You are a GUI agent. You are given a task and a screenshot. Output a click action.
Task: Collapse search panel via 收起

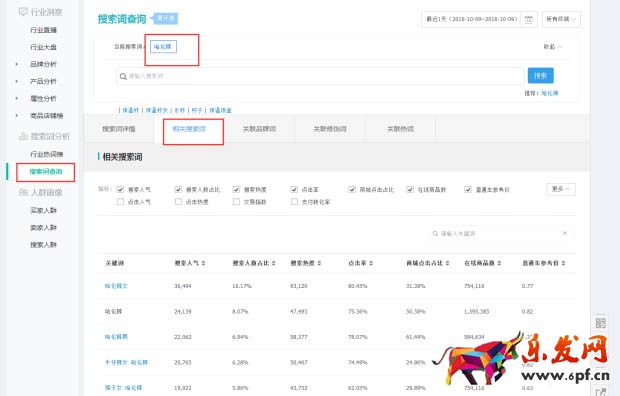(552, 47)
